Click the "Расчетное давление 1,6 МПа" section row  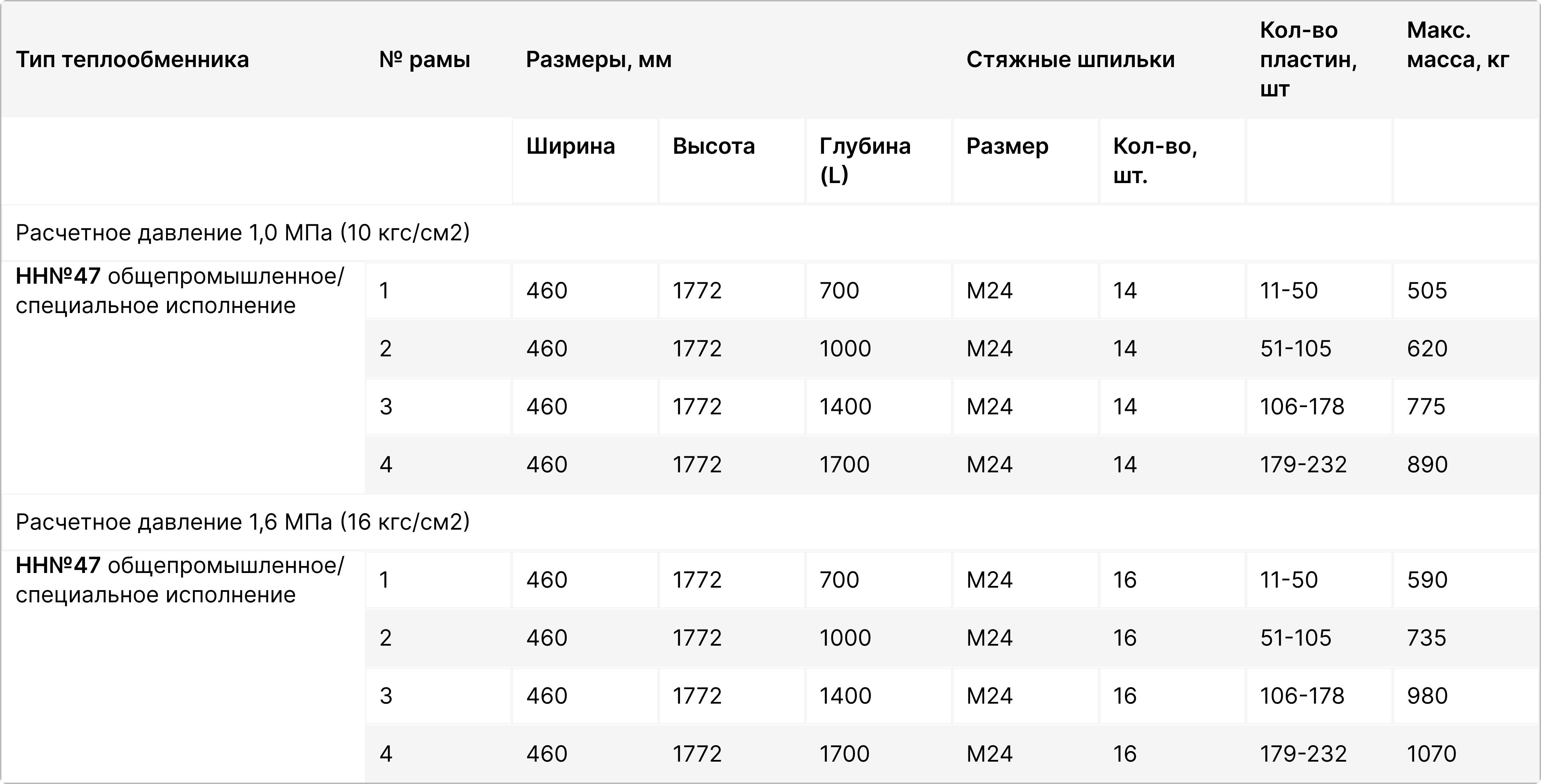pyautogui.click(x=243, y=522)
